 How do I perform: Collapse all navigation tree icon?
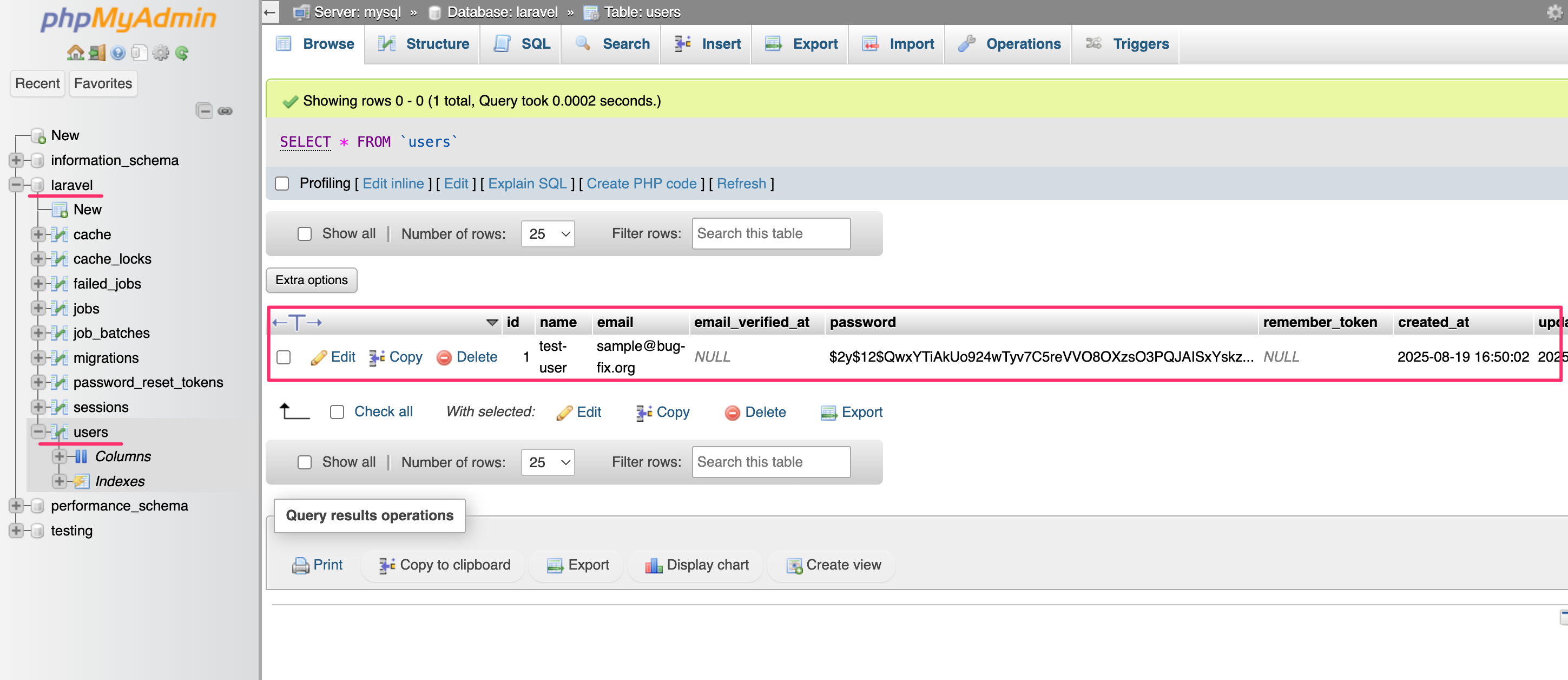click(205, 110)
